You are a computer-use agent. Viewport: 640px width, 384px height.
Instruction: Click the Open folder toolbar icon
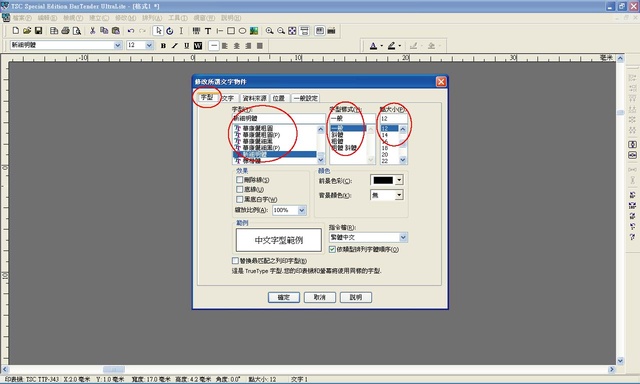pos(27,31)
